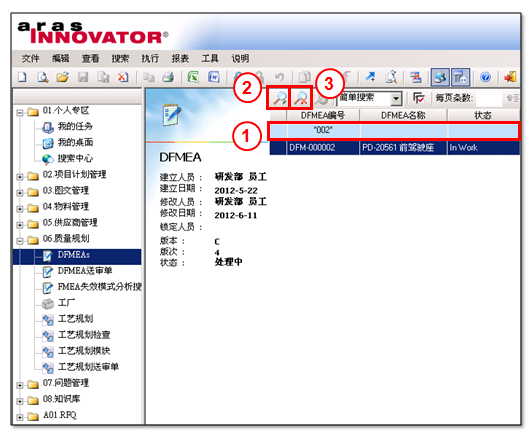Open the 简单搜索 search mode dropdown

[396, 99]
